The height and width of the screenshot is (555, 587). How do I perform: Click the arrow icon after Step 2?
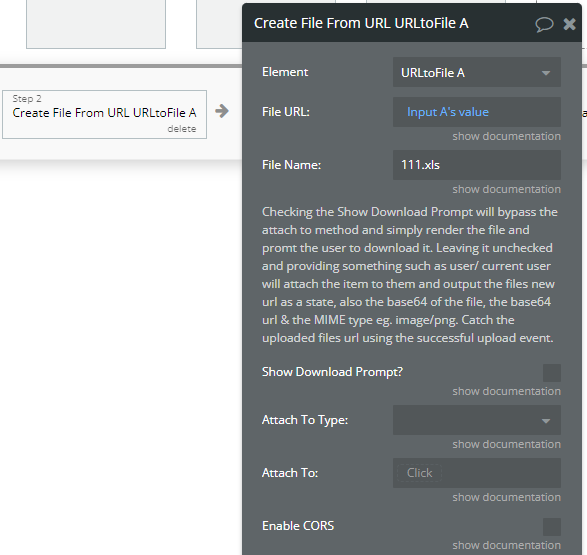tap(222, 111)
